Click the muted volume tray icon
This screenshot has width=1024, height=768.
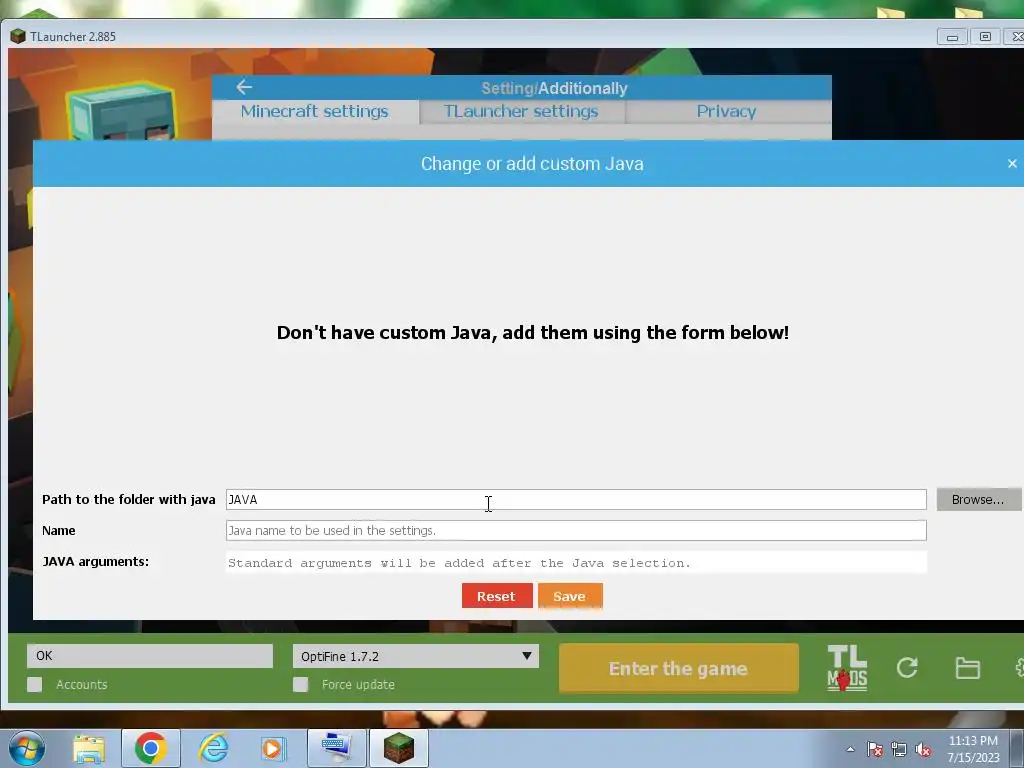tap(923, 750)
